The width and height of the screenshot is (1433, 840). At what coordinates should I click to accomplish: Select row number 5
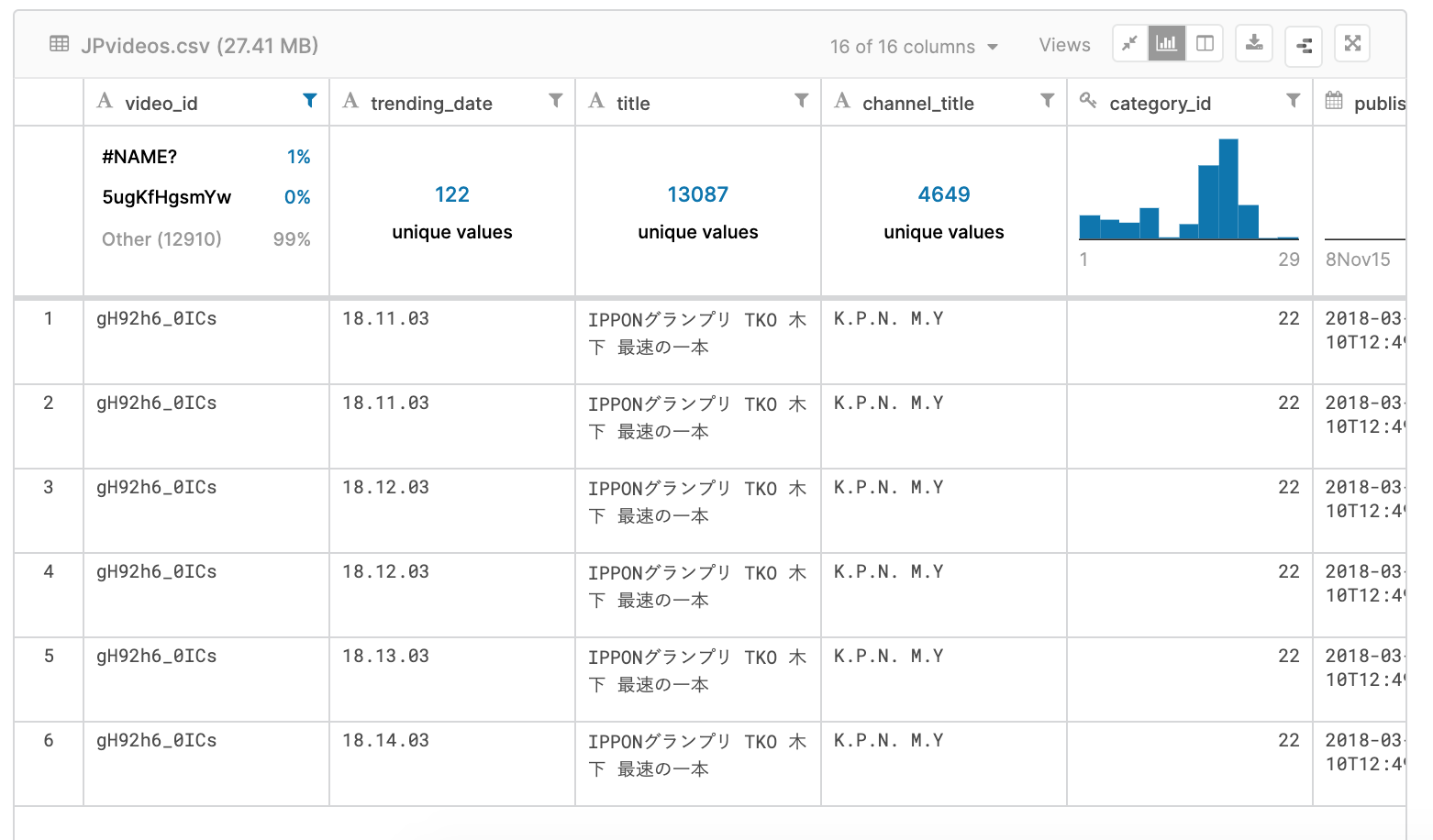pos(49,656)
